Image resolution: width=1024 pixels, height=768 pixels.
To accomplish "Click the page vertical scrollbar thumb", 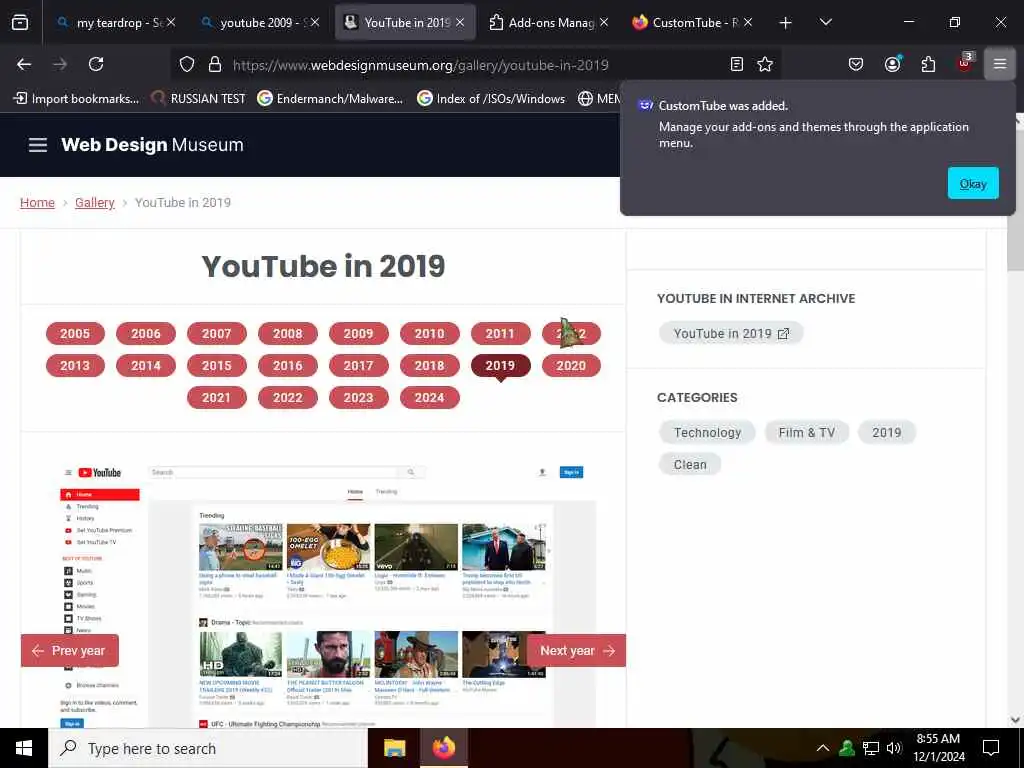I will pyautogui.click(x=1016, y=199).
